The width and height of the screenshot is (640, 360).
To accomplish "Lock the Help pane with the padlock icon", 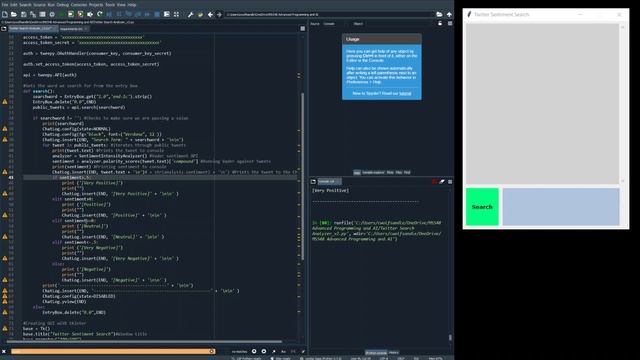I will point(440,24).
